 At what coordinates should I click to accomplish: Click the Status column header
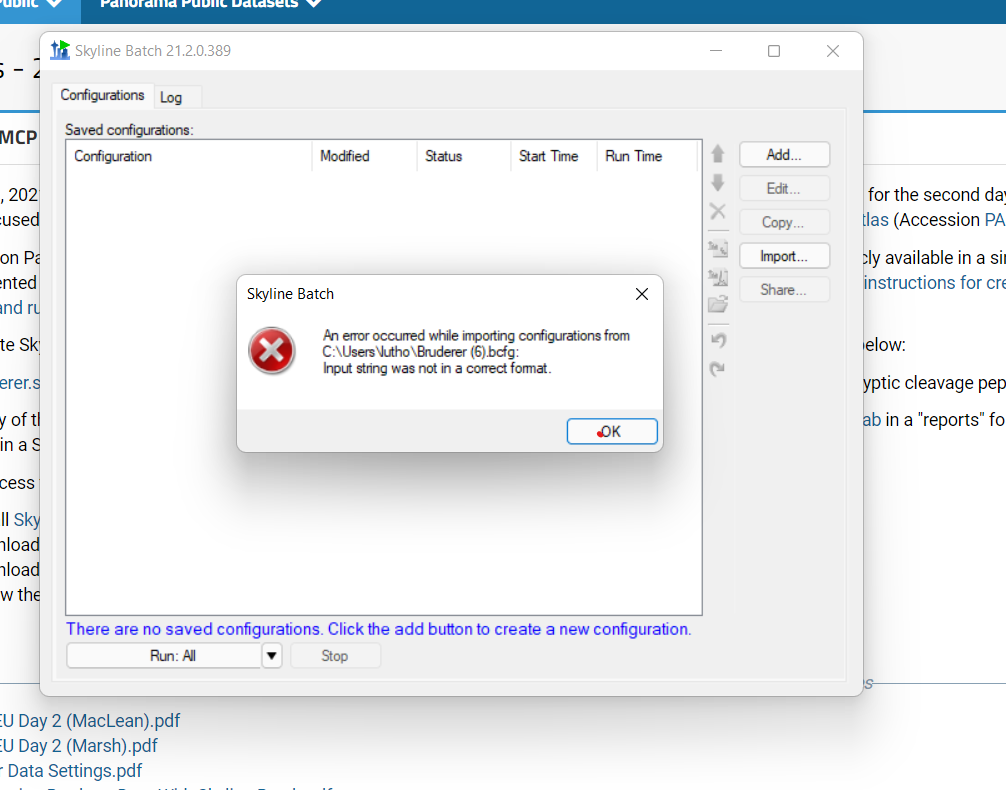pyautogui.click(x=444, y=156)
